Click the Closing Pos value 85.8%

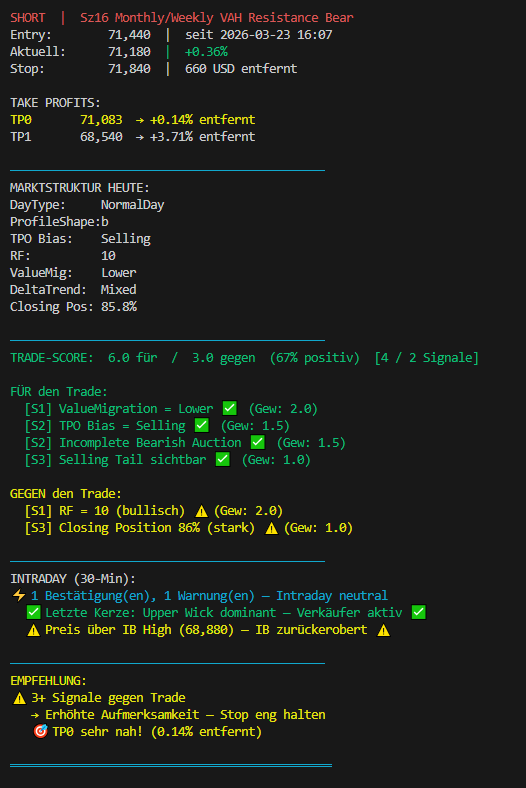[x=119, y=307]
